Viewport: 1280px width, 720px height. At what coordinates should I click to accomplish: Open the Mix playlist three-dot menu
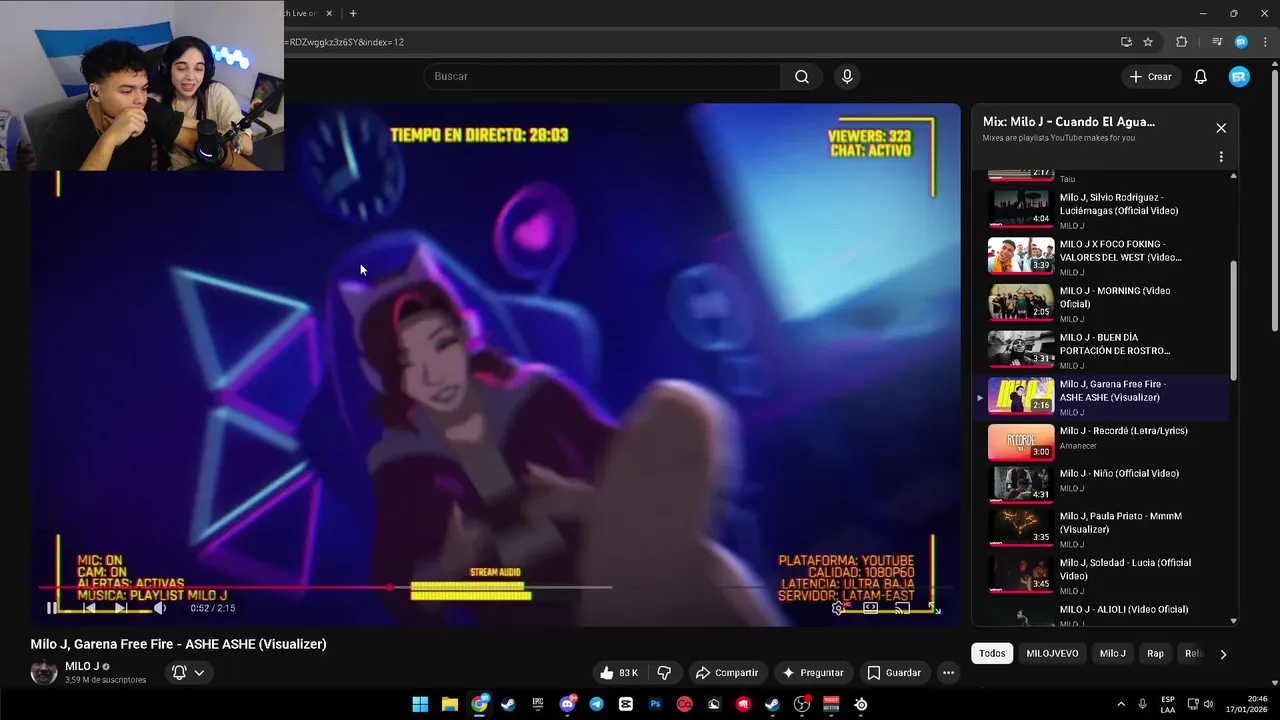(x=1221, y=157)
